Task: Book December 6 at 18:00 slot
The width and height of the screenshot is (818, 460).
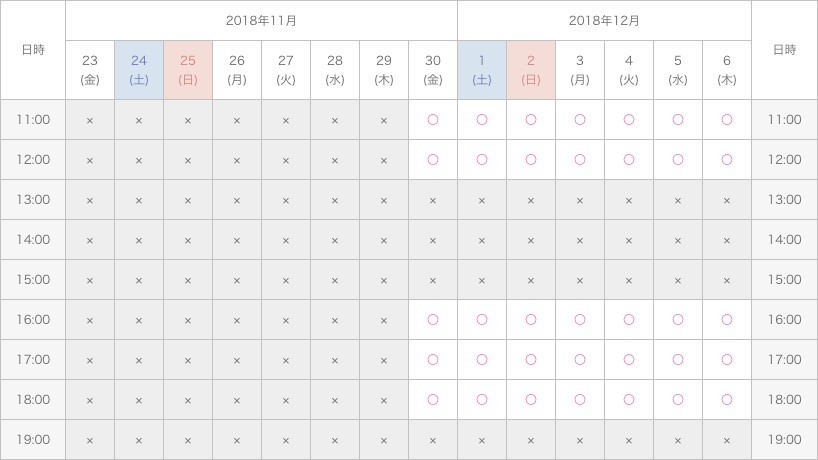Action: tap(727, 399)
